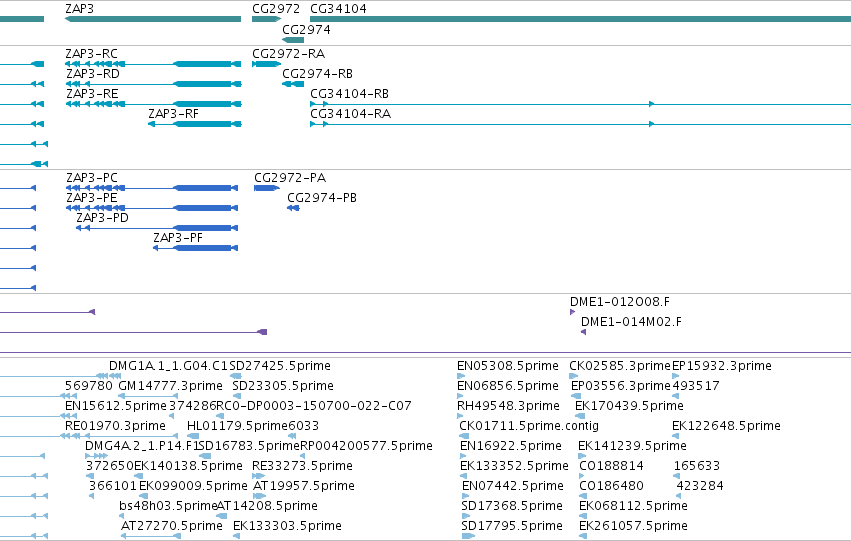Click EST EP15932.3prime
This screenshot has height=541, width=851.
click(722, 366)
